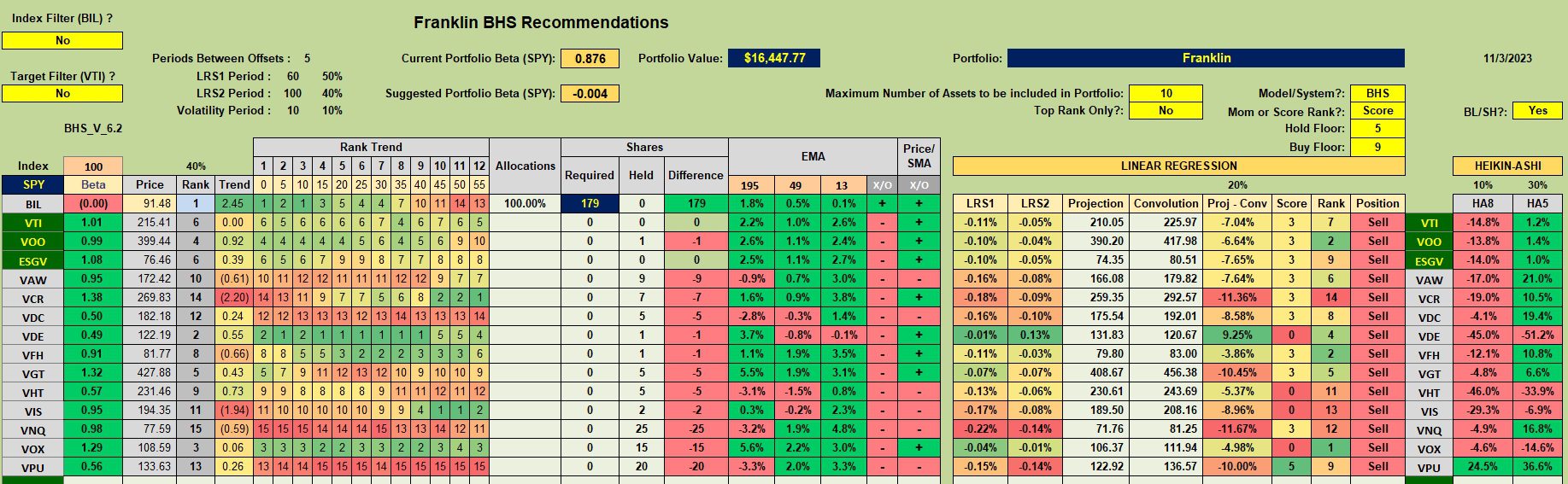Click the Proj - Conv column header
The height and width of the screenshot is (484, 1568).
point(1237,203)
